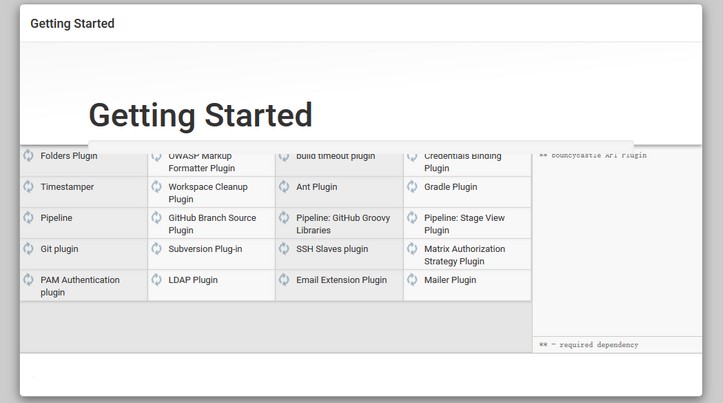Click the Mailer Plugin sync icon

pyautogui.click(x=412, y=279)
